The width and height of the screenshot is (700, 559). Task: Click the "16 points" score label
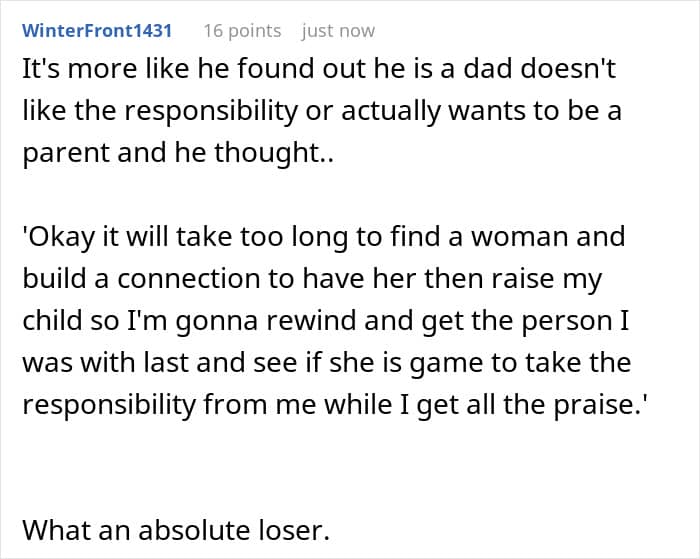pyautogui.click(x=242, y=31)
